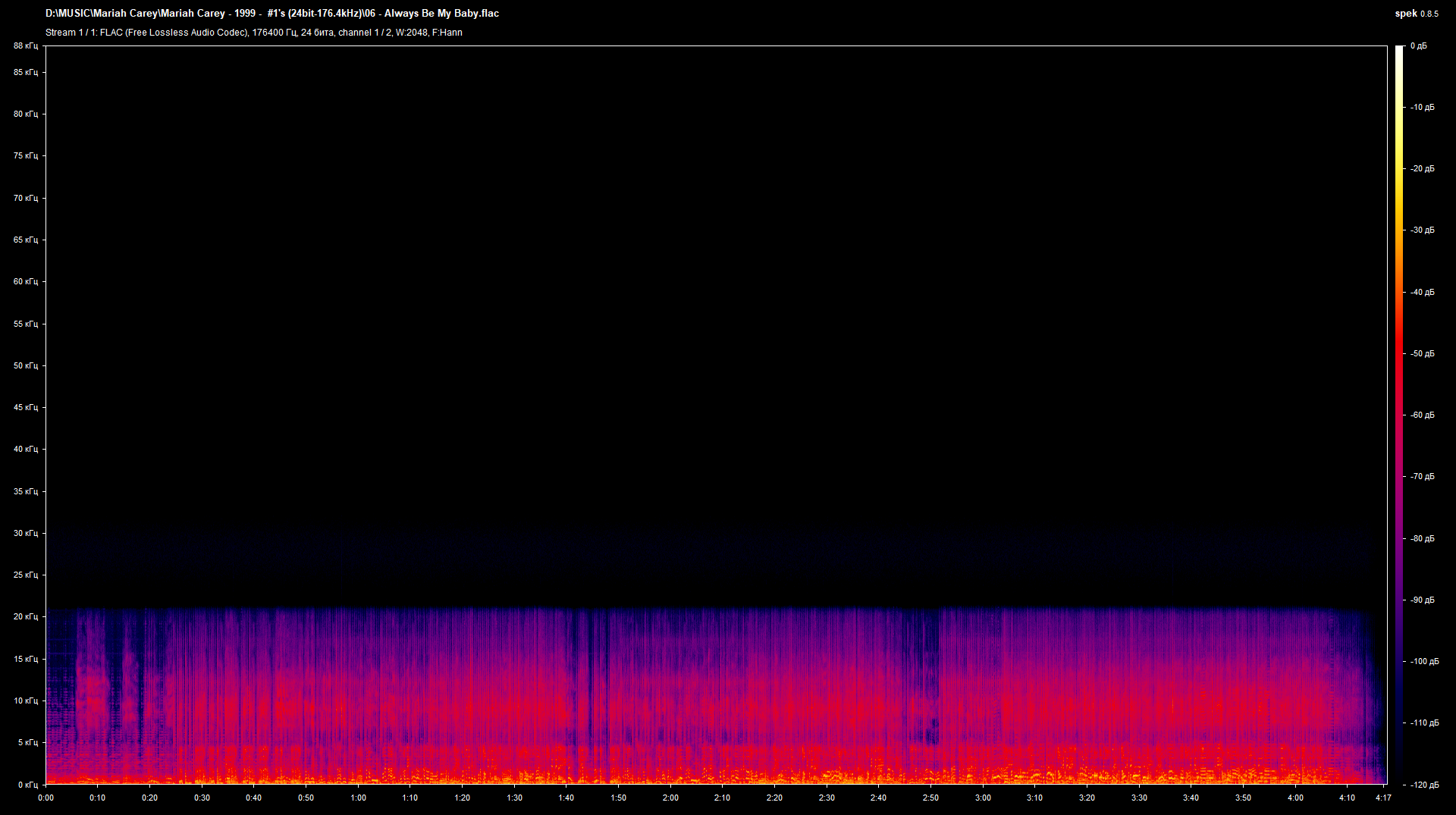1456x815 pixels.
Task: Click the '1:40' time axis label
Action: [566, 798]
